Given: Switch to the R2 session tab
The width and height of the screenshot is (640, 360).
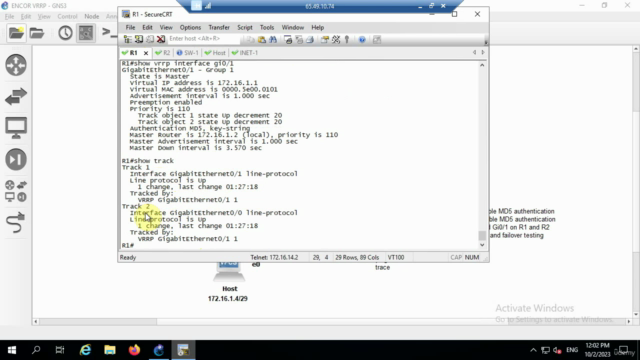Looking at the screenshot, I should [163, 53].
